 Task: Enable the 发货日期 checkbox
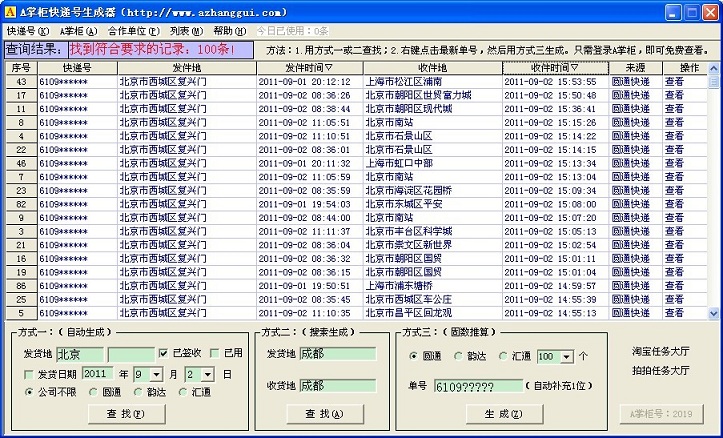pos(29,374)
